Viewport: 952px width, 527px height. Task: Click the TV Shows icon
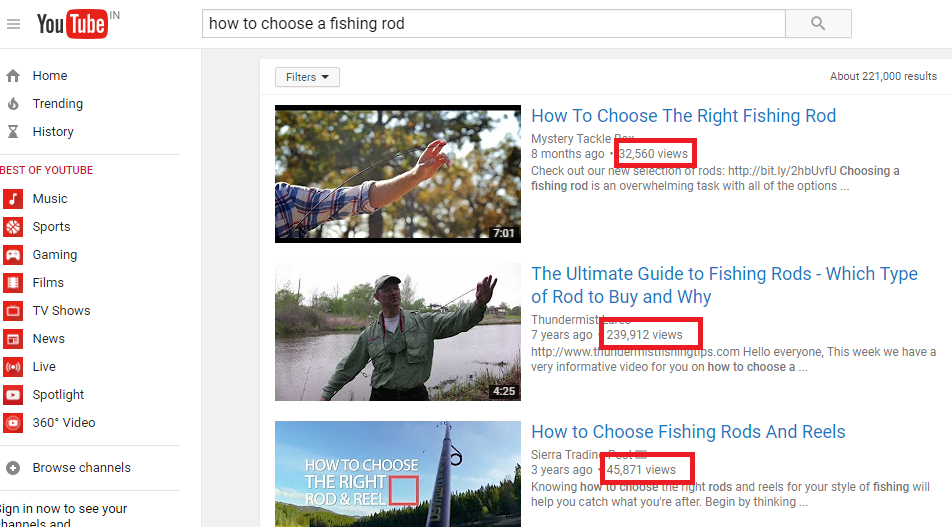click(x=13, y=310)
